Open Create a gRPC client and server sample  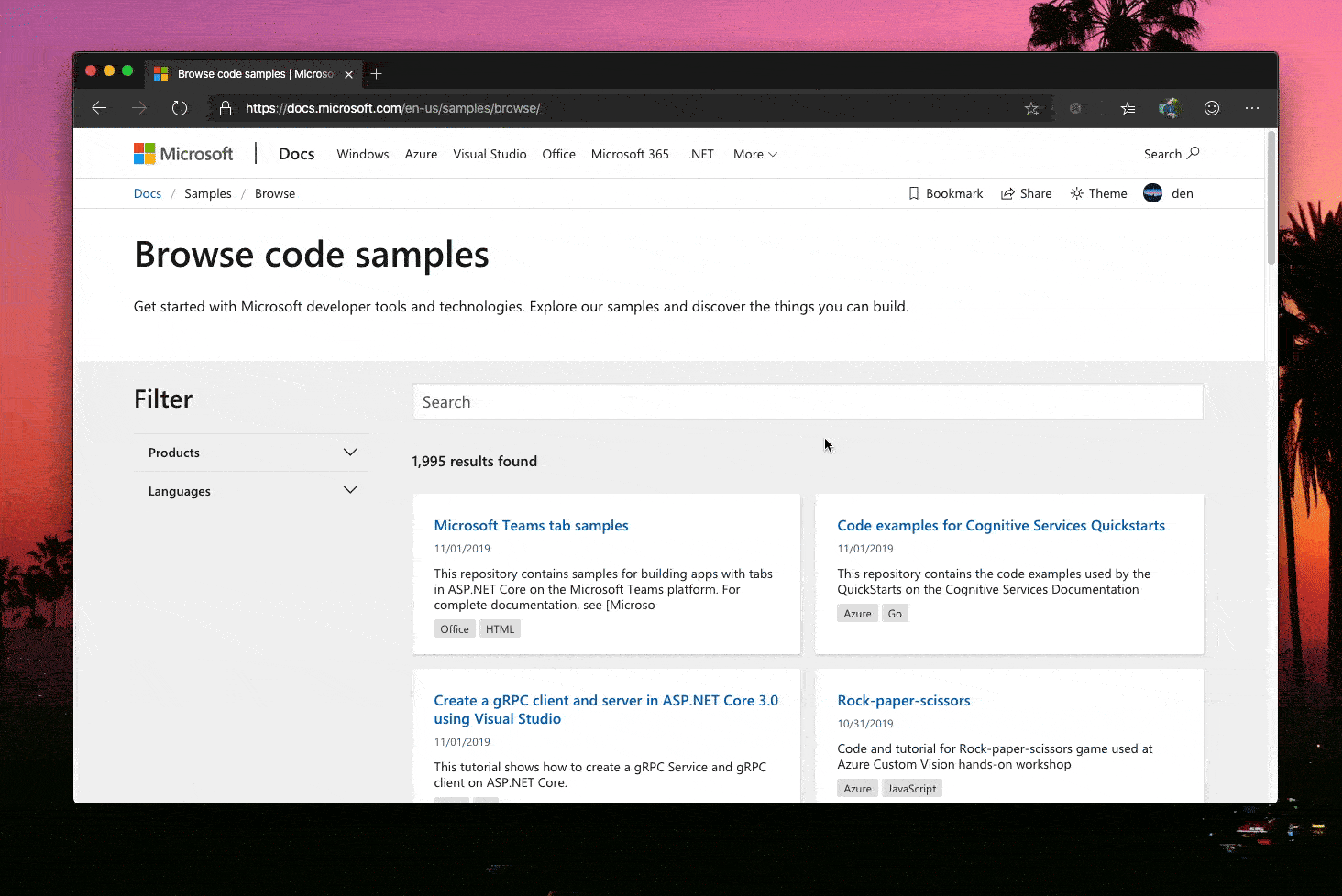[x=606, y=710]
